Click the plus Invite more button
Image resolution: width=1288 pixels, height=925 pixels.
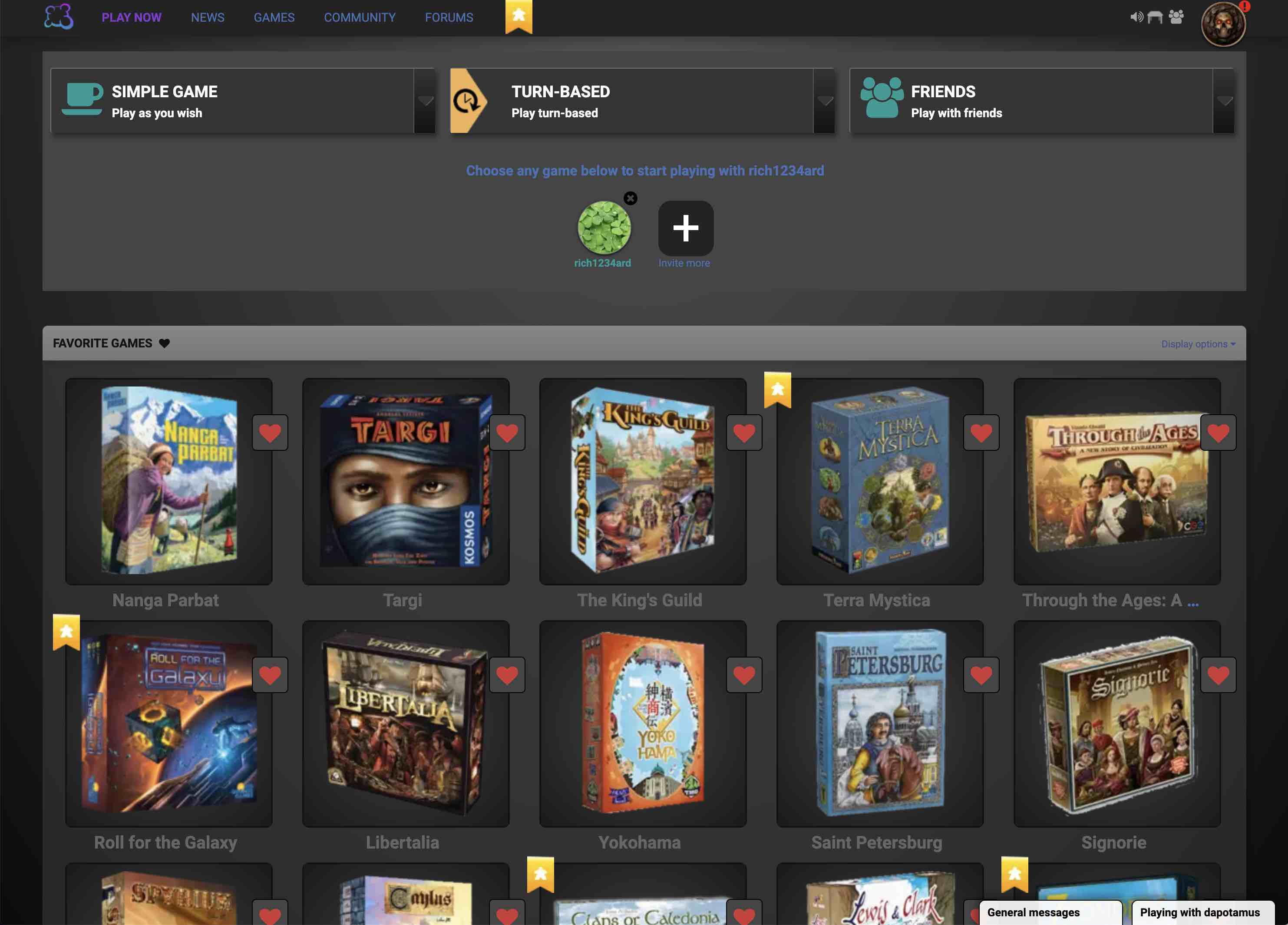tap(685, 228)
